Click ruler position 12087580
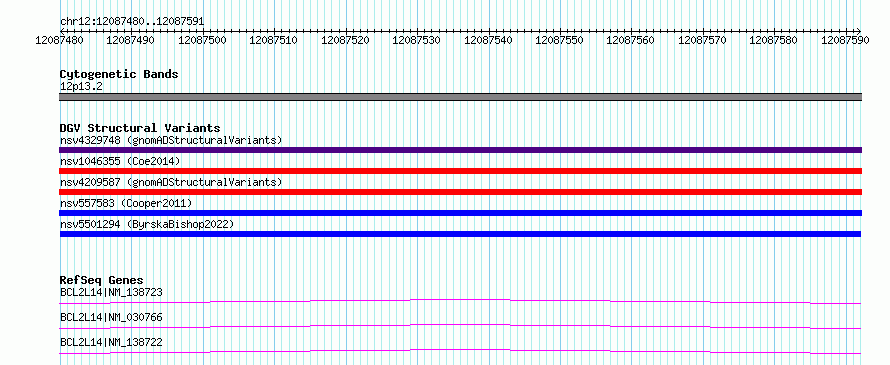This screenshot has height=365, width=890. 774,40
